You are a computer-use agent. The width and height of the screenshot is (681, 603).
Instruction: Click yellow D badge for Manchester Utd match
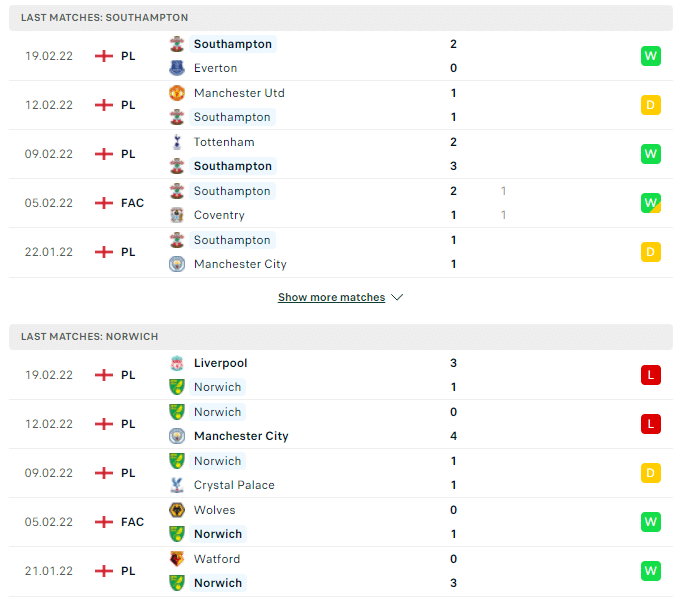[x=651, y=105]
